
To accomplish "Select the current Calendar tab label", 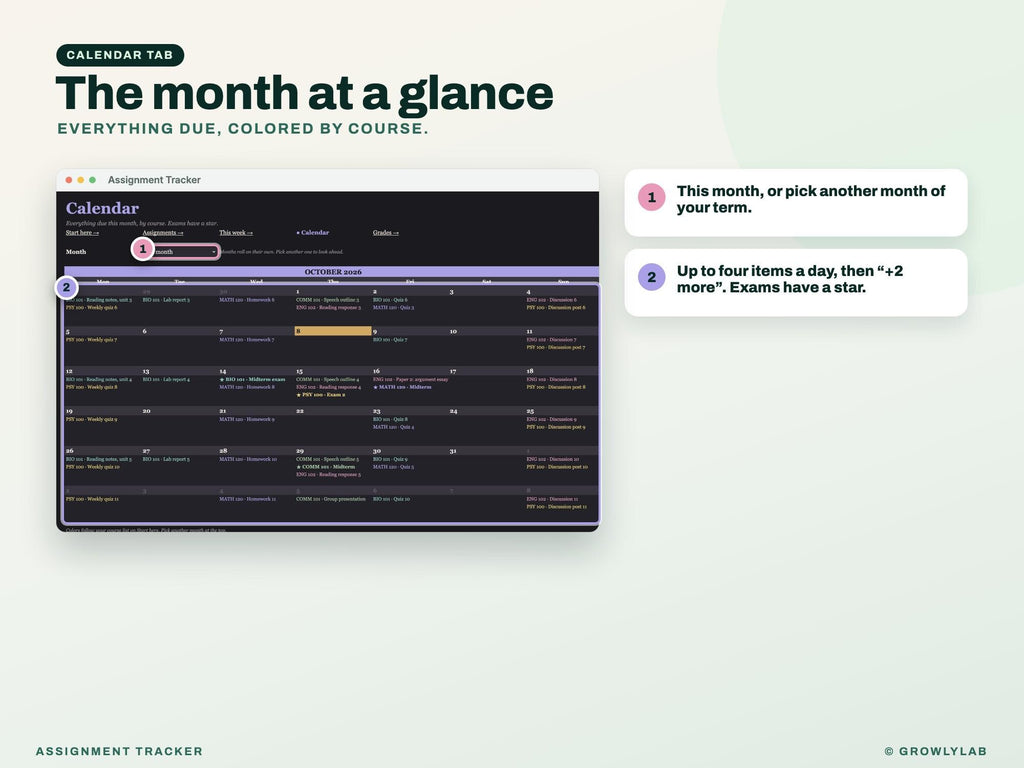I will (x=313, y=232).
